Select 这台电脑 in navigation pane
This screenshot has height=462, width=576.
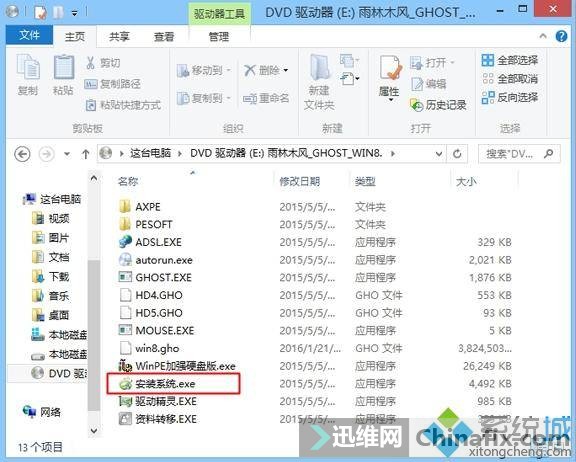(x=52, y=199)
